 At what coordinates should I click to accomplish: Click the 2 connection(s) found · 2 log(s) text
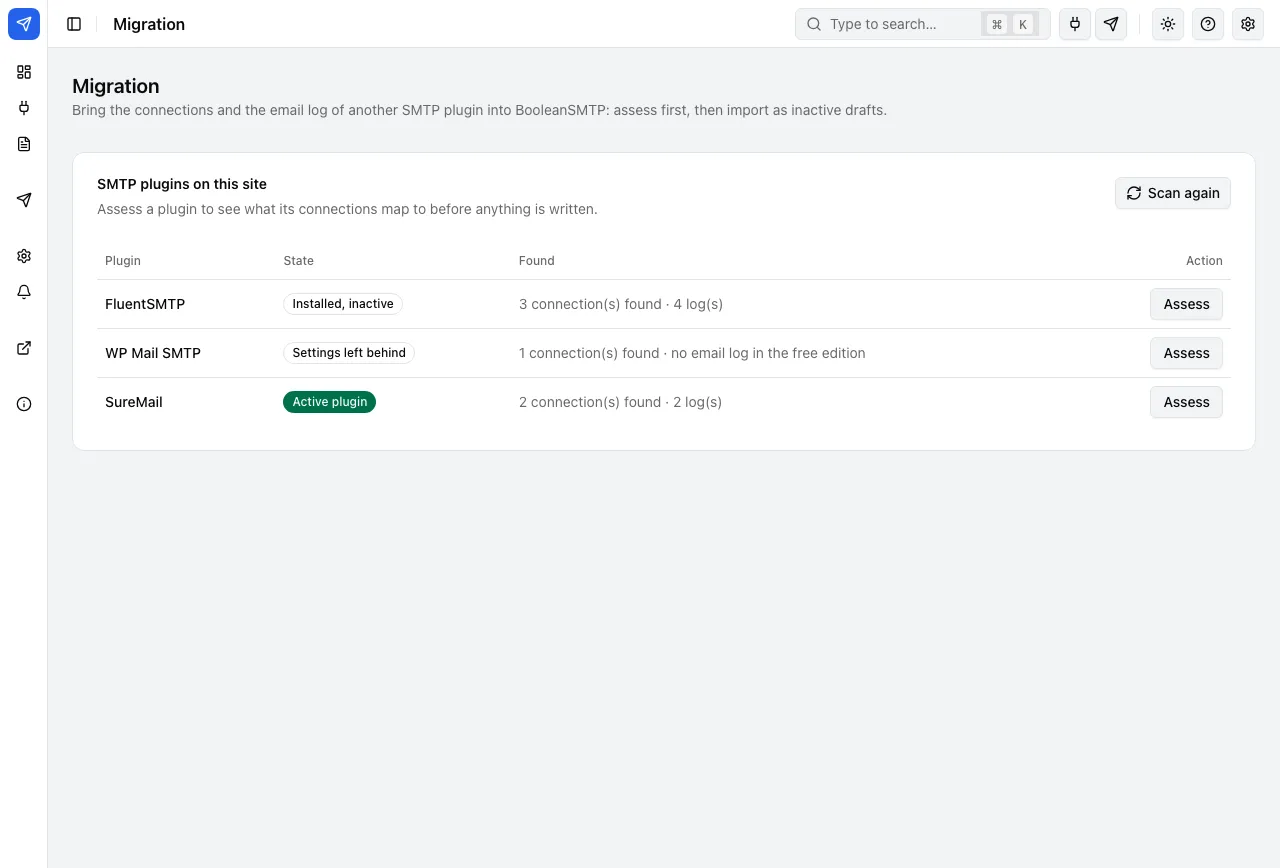point(620,402)
